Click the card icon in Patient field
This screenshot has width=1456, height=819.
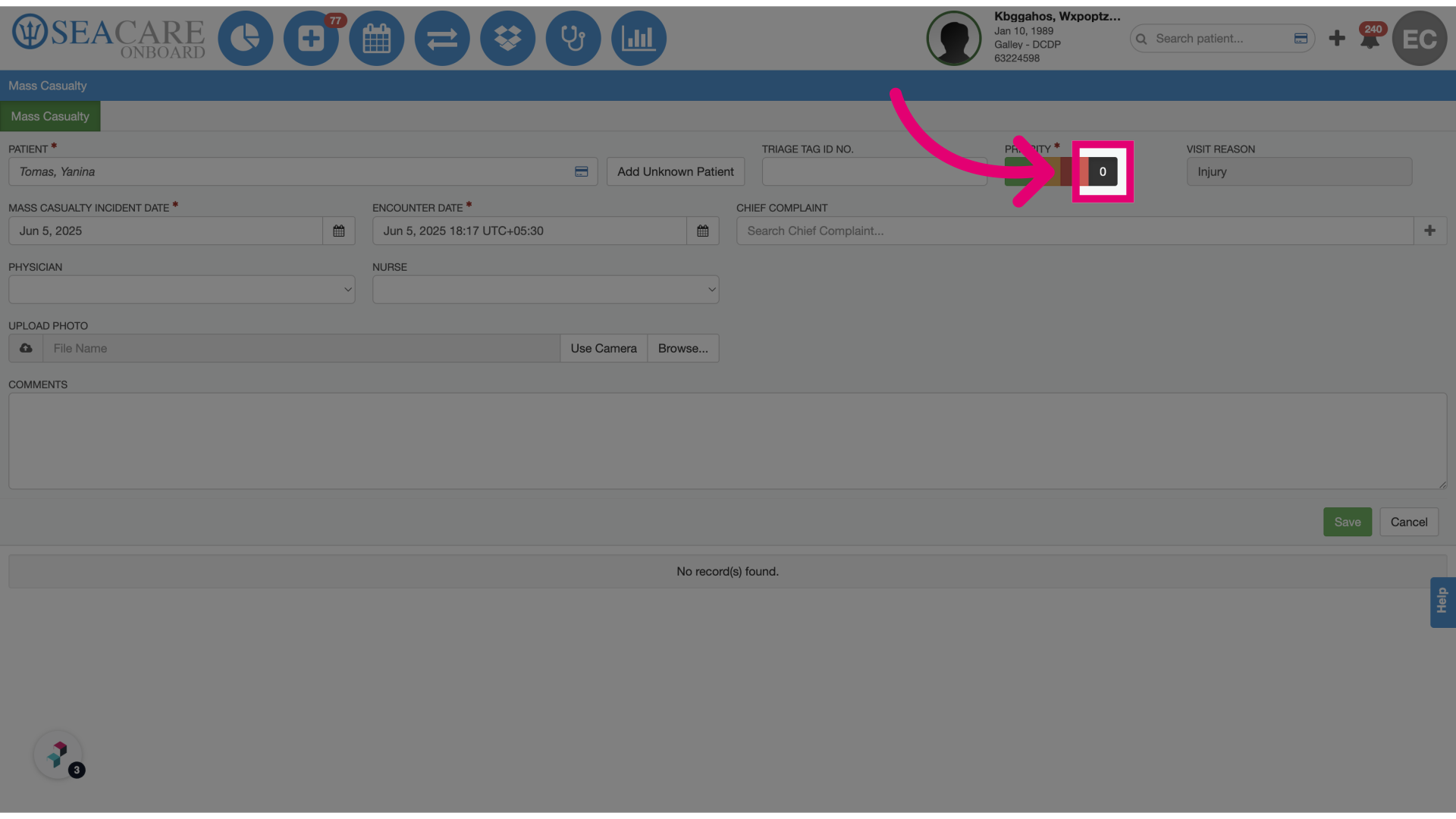(582, 172)
